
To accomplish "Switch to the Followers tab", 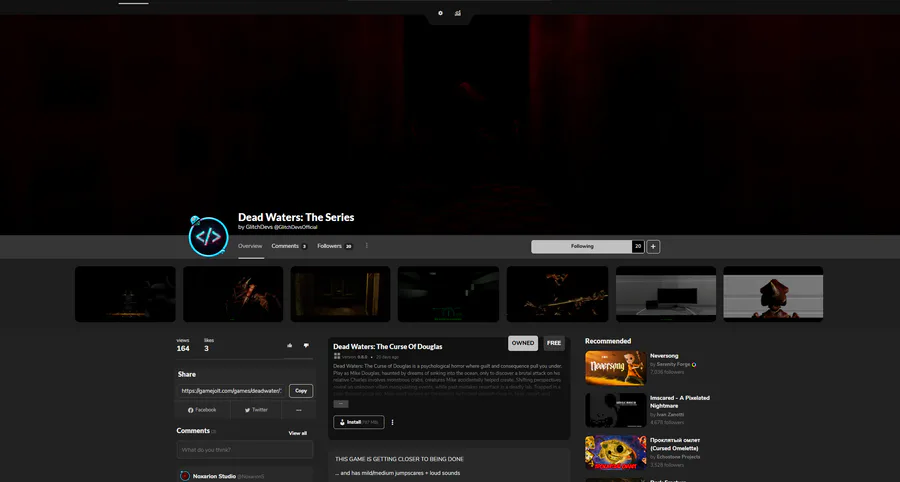I will click(335, 246).
